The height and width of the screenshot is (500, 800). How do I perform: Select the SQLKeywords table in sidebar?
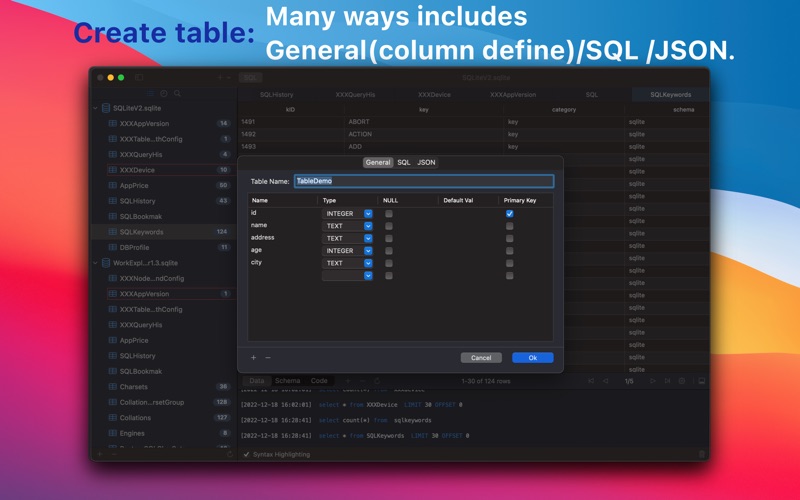163,232
